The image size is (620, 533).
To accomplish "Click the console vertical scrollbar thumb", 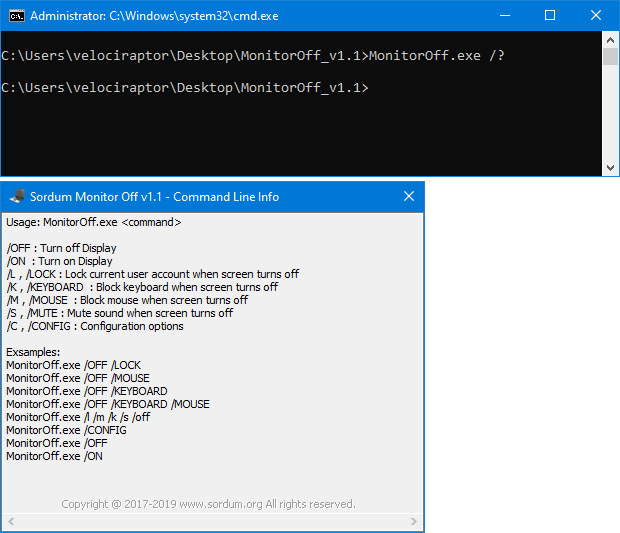I will 611,57.
